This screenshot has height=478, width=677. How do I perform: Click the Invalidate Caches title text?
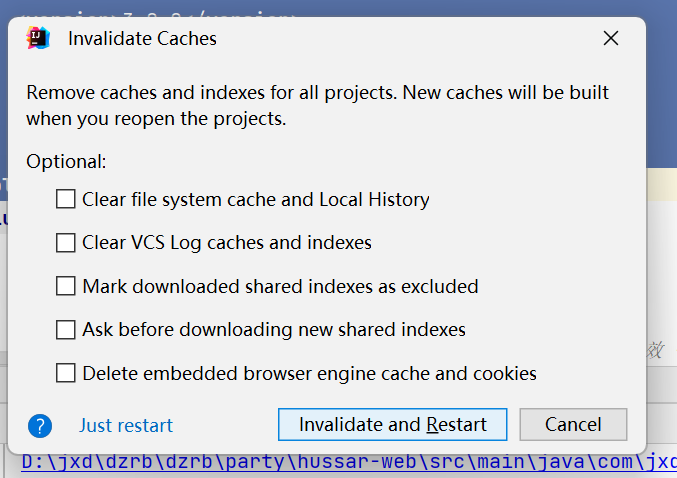tap(142, 39)
